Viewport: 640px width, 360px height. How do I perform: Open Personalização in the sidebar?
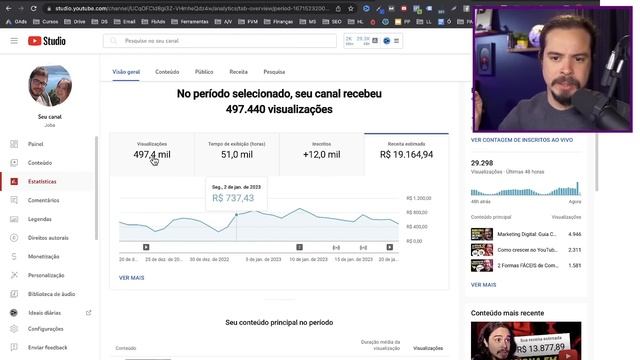46,276
